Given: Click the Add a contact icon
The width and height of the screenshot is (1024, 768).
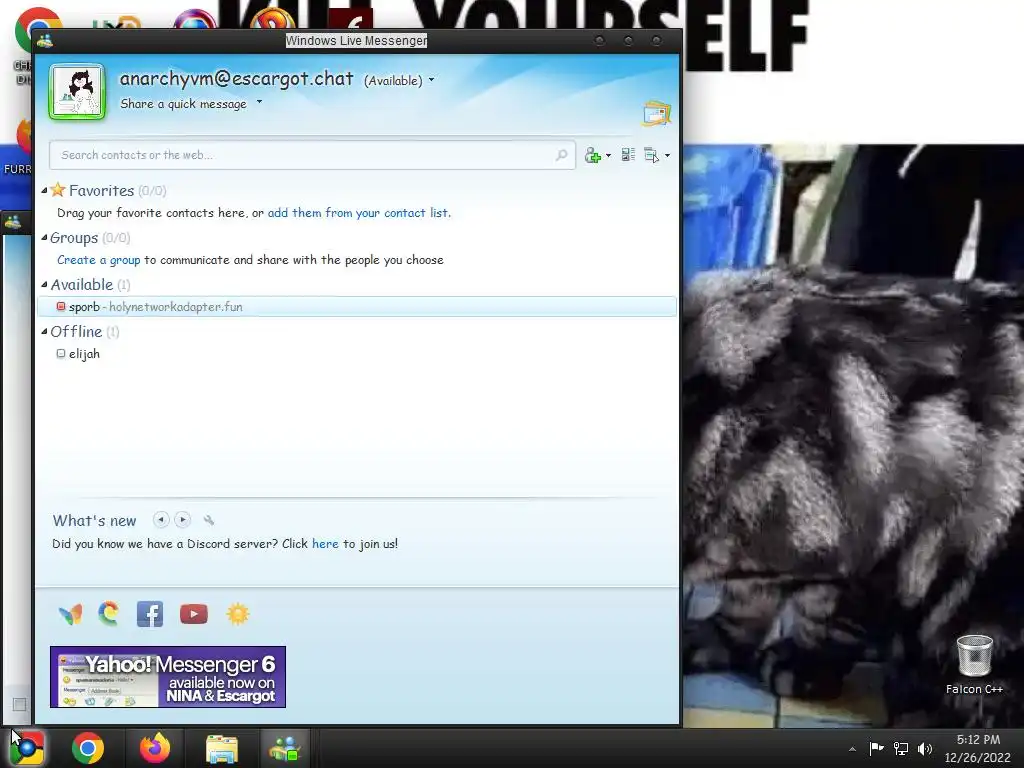Looking at the screenshot, I should [x=592, y=155].
